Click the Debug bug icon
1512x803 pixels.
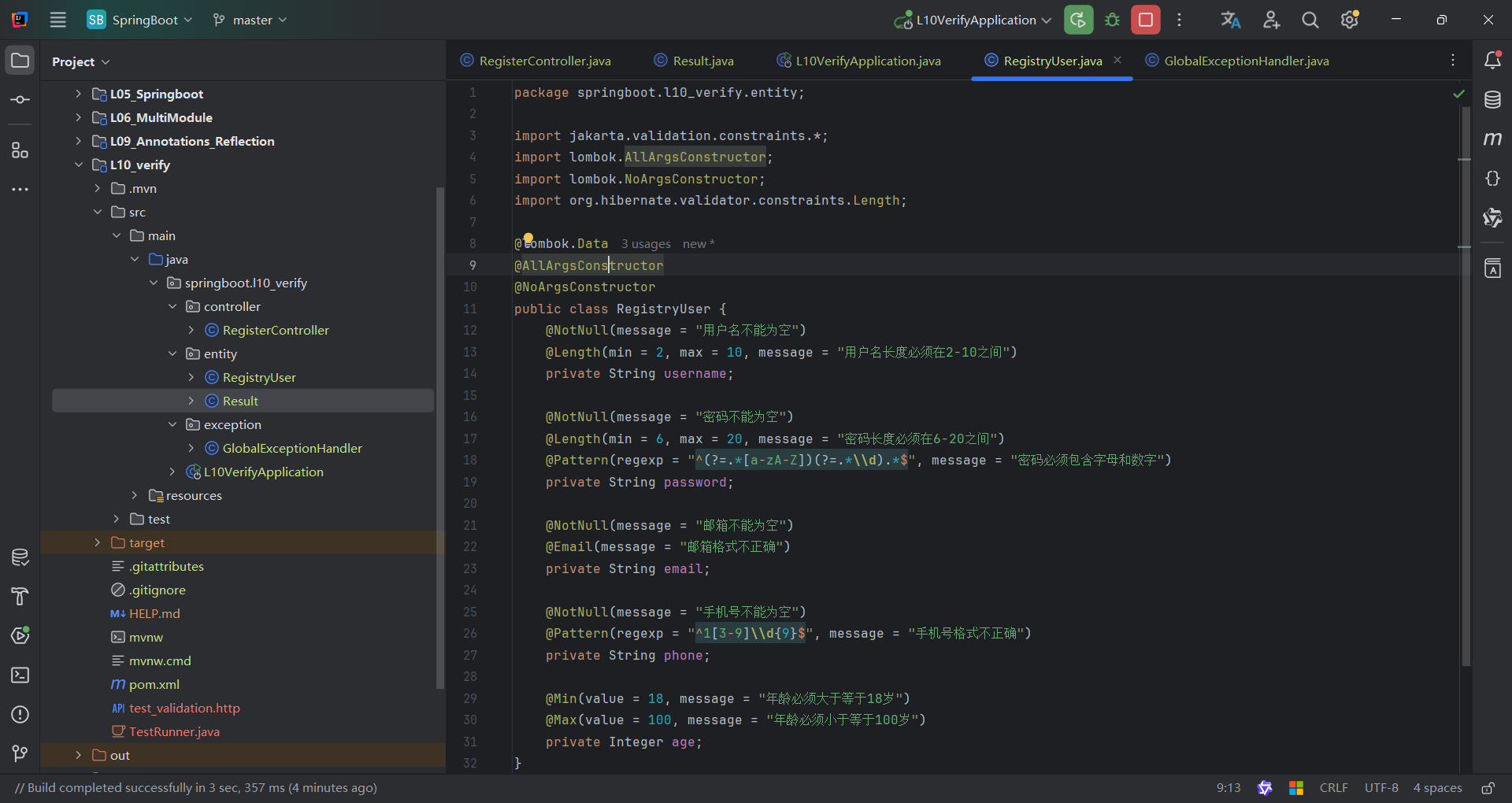coord(1112,20)
